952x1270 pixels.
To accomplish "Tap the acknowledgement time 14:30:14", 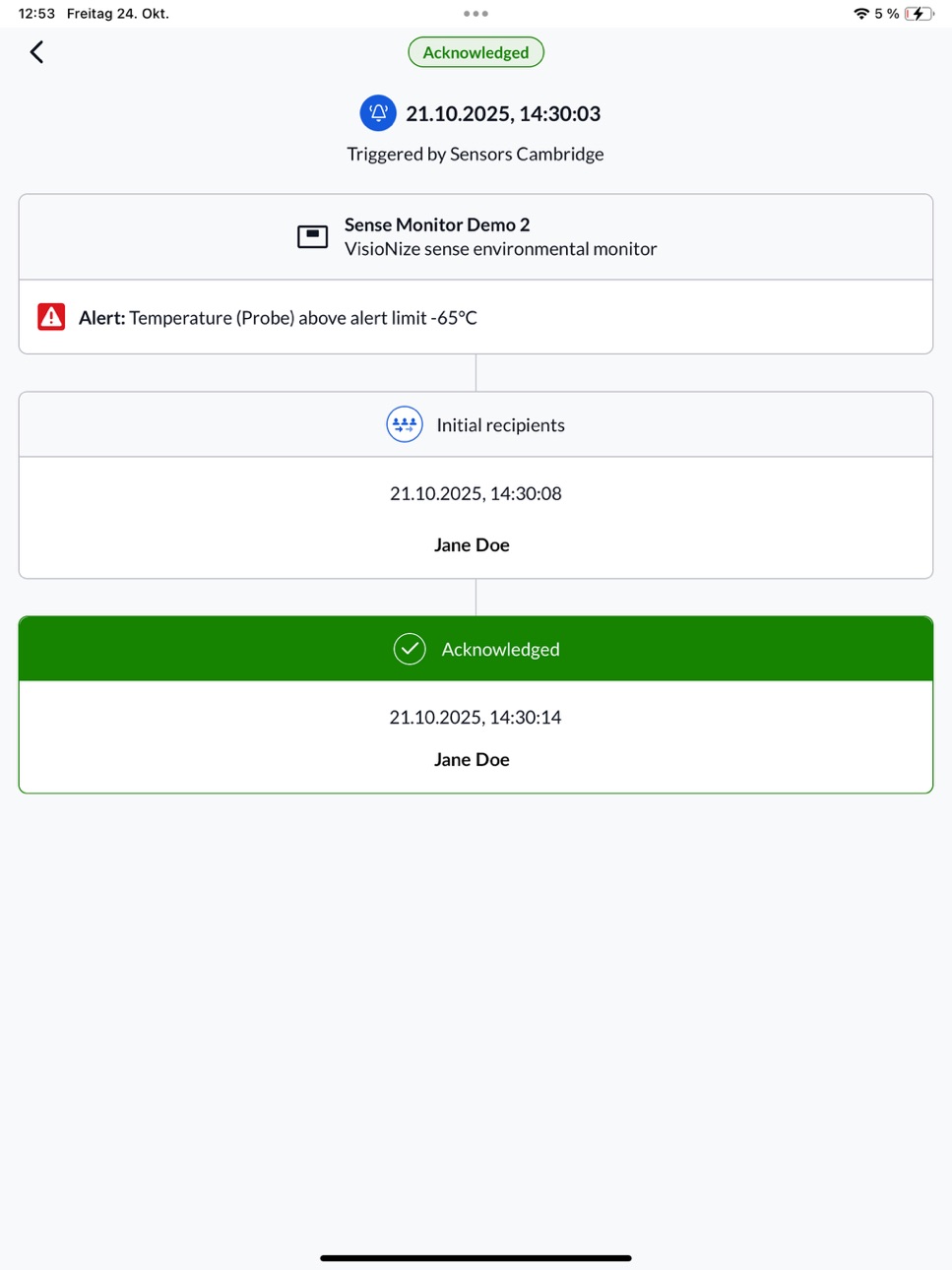I will (476, 717).
